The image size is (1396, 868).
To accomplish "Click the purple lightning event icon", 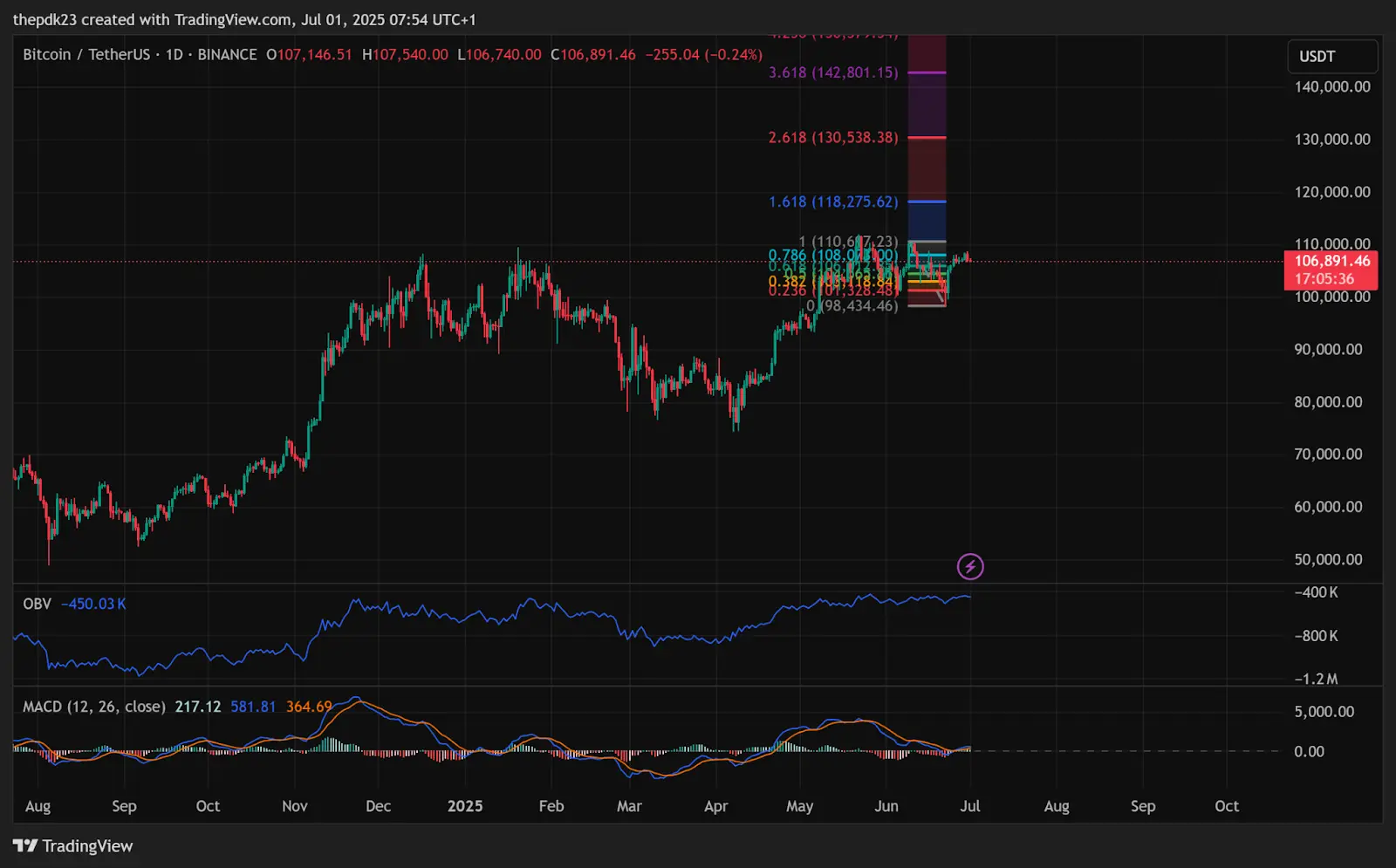I will [x=970, y=567].
